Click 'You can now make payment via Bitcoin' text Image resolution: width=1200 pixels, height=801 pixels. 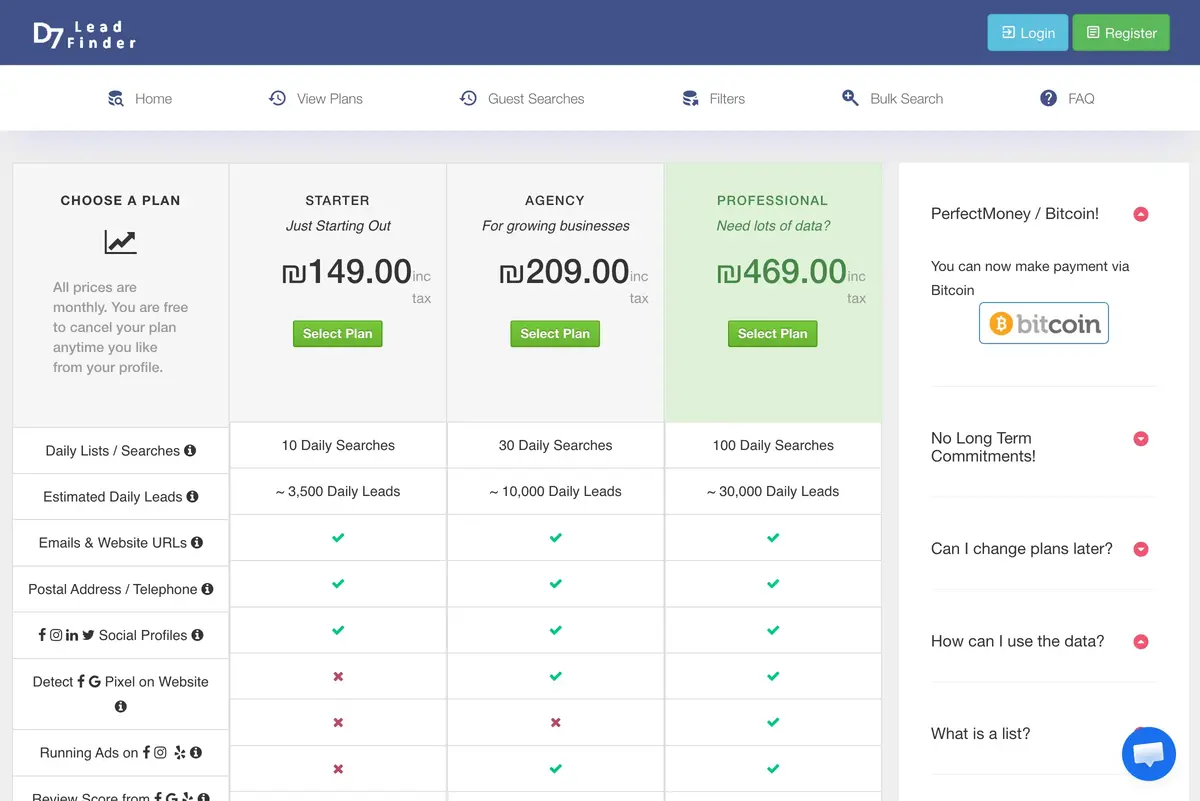[1030, 278]
